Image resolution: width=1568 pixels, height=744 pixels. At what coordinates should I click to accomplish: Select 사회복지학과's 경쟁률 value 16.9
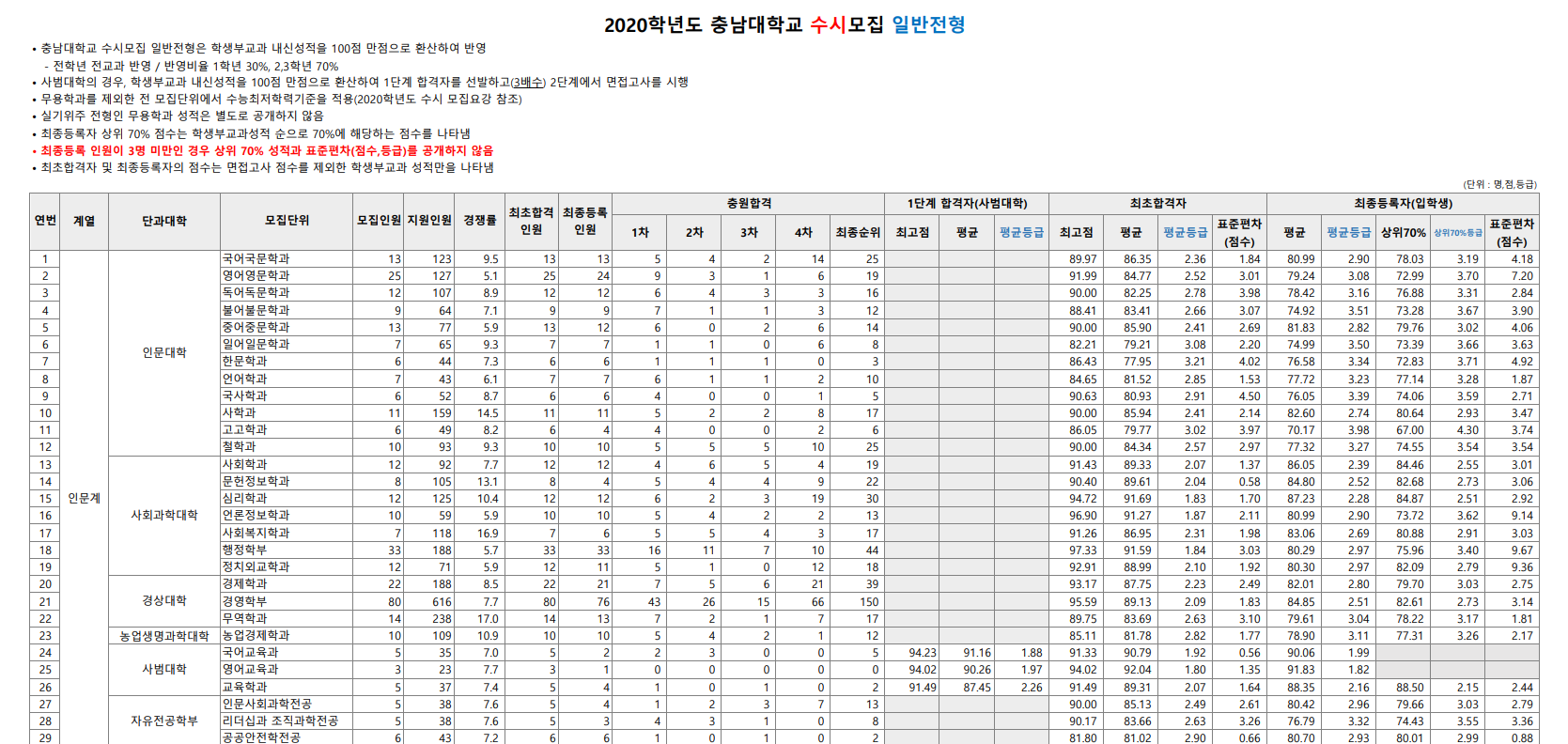coord(488,534)
